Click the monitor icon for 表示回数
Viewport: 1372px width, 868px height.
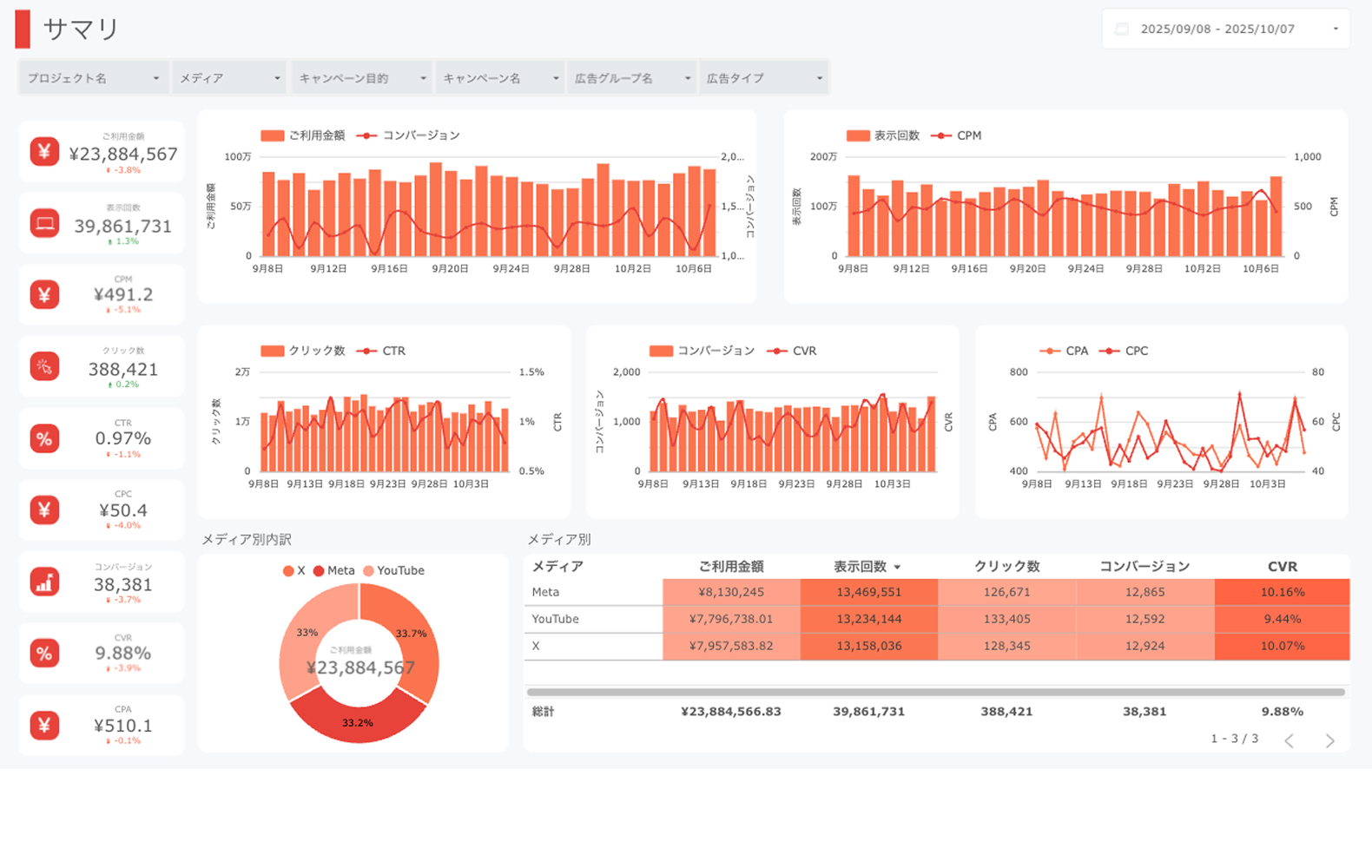point(44,224)
